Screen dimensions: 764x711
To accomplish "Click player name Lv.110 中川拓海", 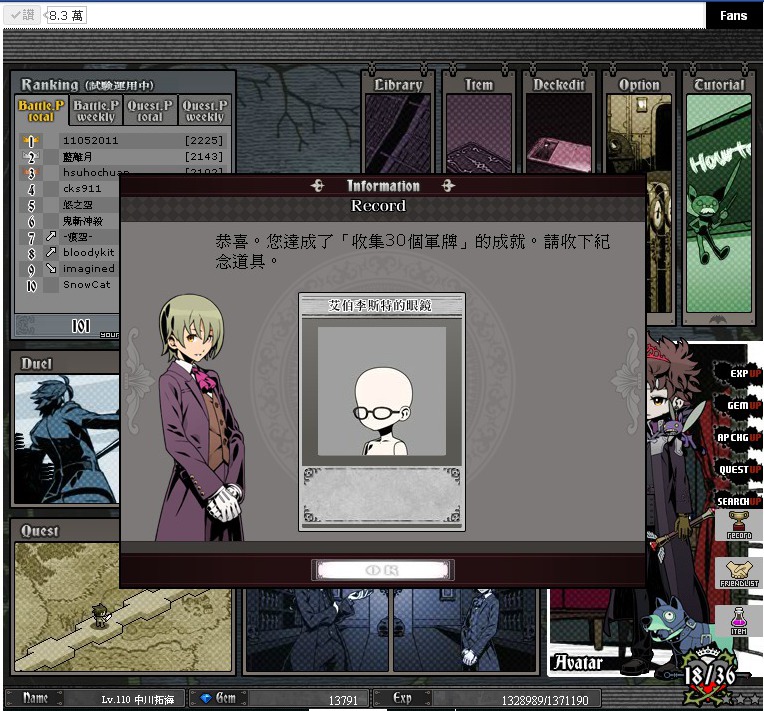I will (137, 700).
